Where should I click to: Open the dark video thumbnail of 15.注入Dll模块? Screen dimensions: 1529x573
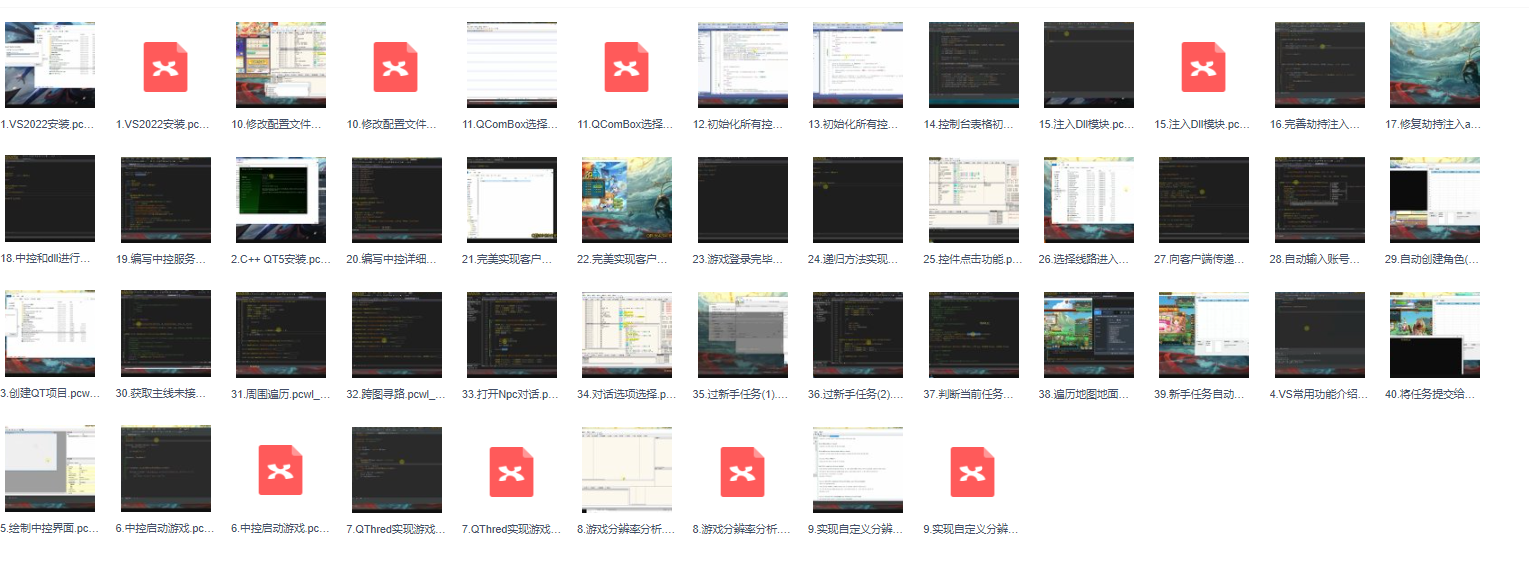(x=1089, y=65)
